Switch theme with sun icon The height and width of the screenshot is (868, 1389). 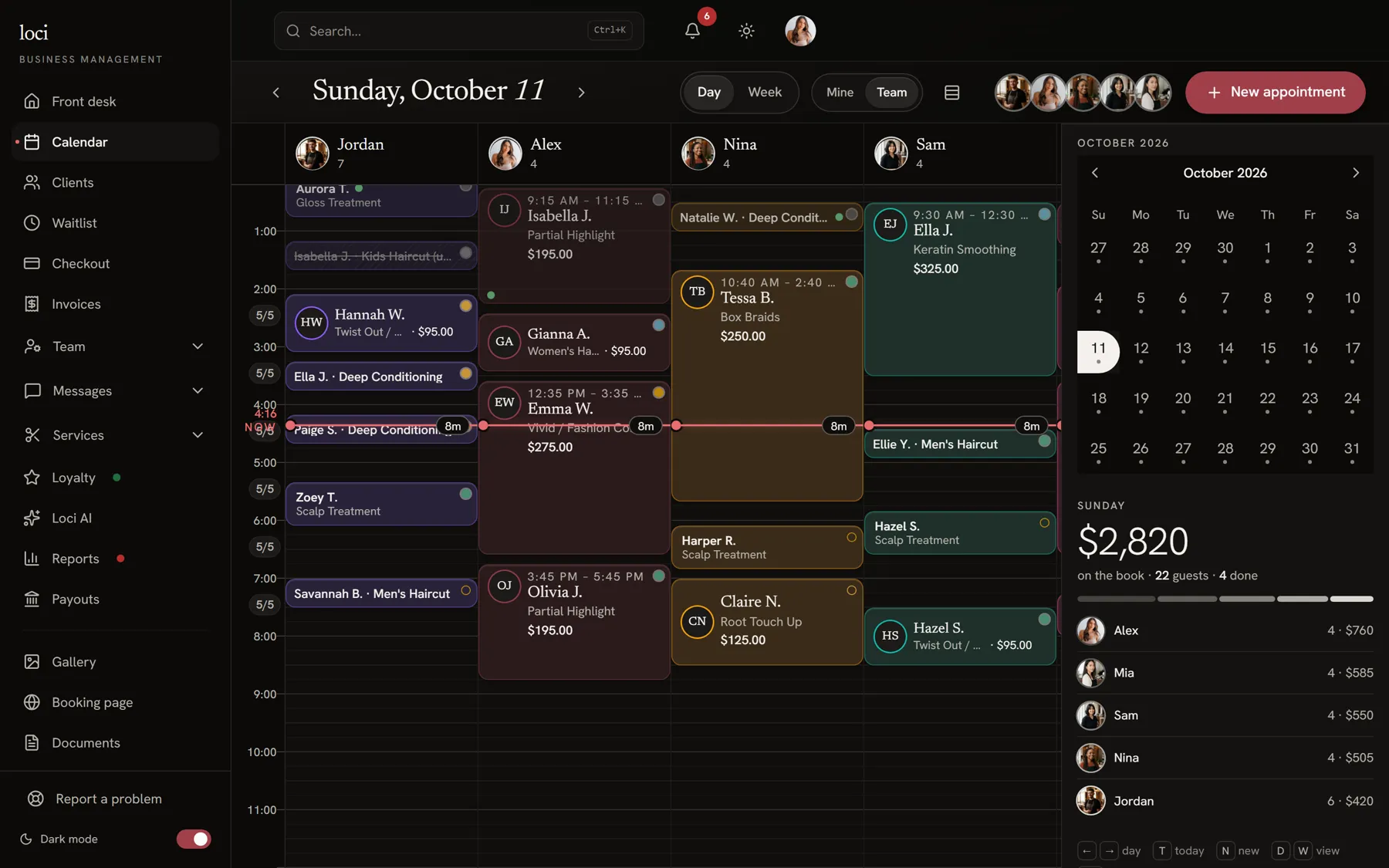tap(746, 31)
